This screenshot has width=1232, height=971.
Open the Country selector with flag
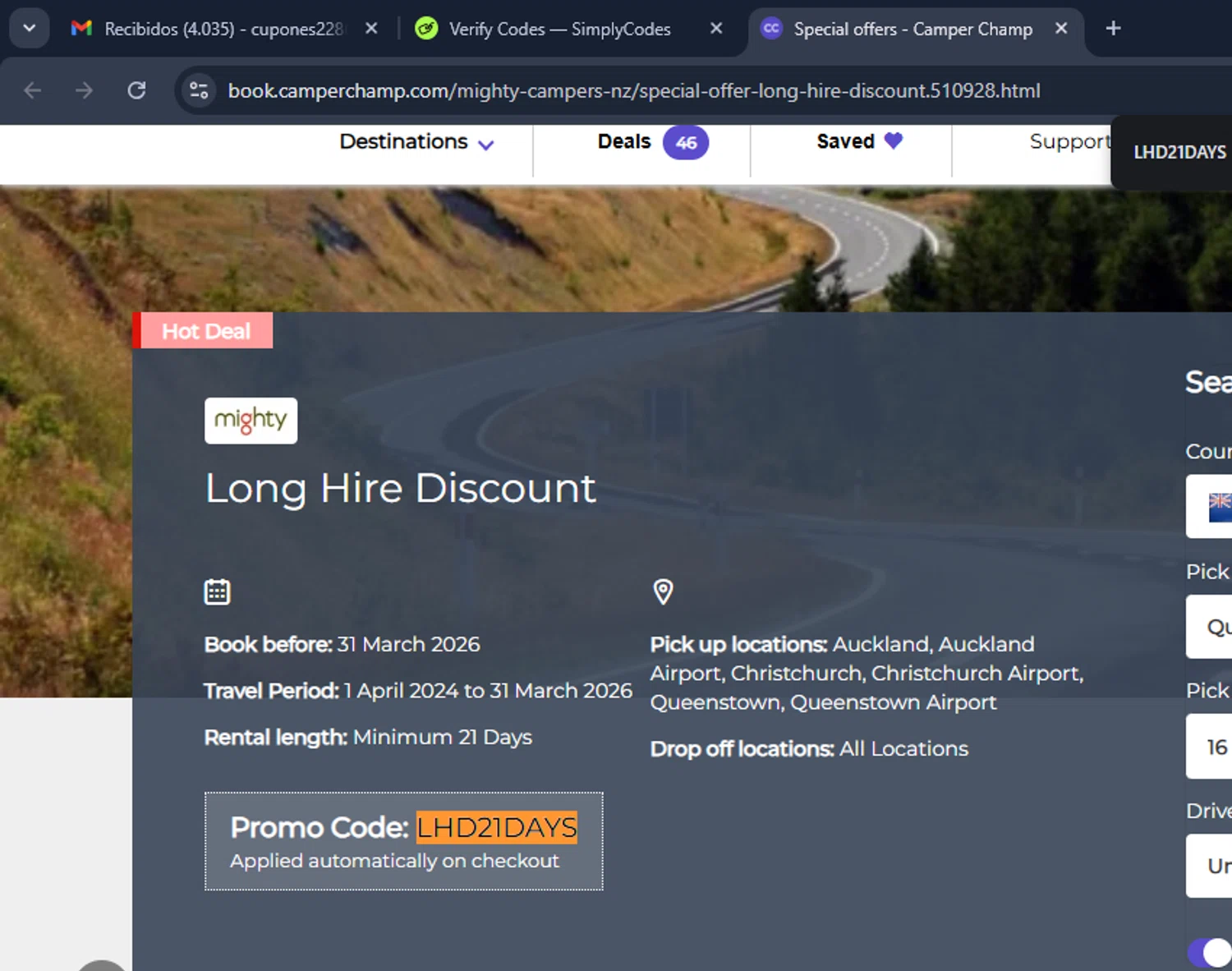click(1209, 506)
